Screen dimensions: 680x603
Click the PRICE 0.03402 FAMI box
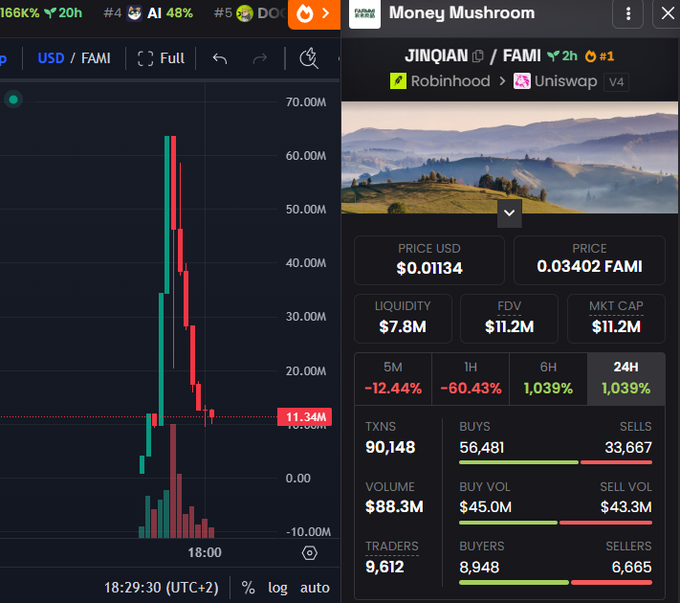589,260
